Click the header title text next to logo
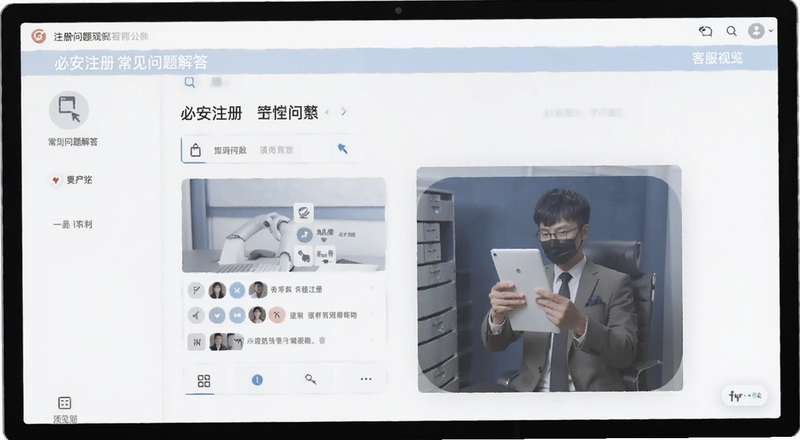The height and width of the screenshot is (440, 800). 101,36
